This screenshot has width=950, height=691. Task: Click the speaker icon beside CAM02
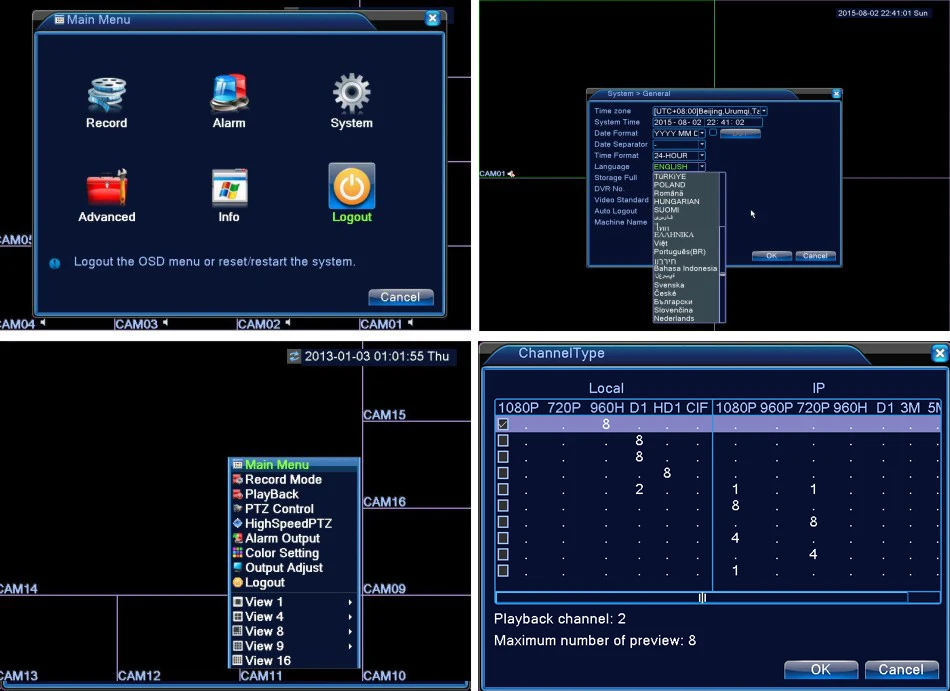coord(288,323)
